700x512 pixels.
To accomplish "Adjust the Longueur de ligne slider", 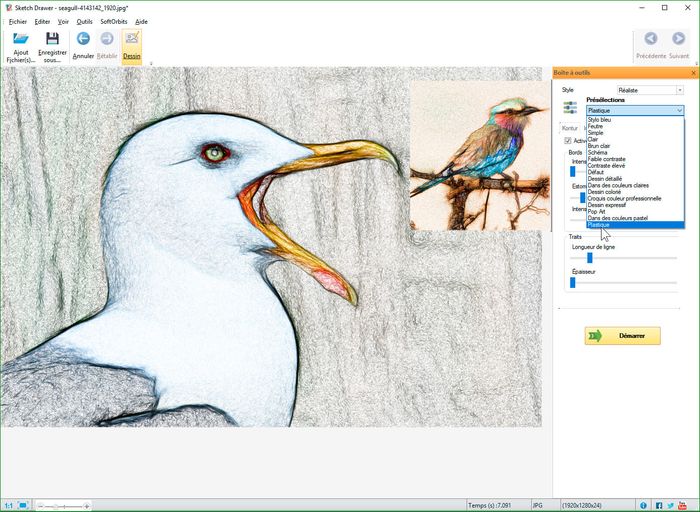I will click(589, 258).
